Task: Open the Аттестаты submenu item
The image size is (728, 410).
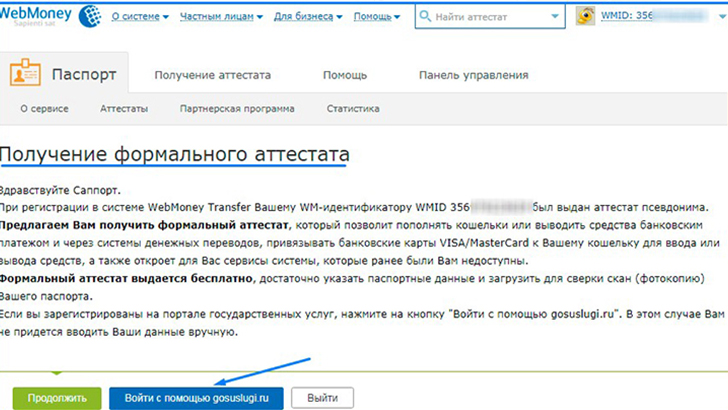Action: (124, 109)
